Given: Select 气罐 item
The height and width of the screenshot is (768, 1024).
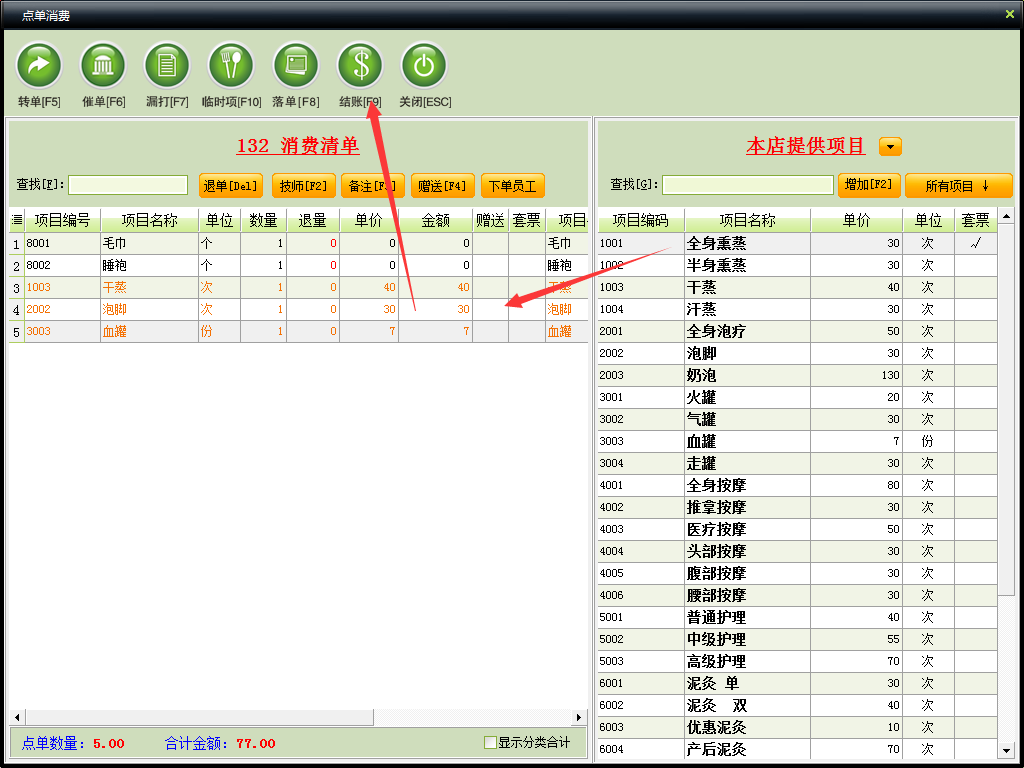Looking at the screenshot, I should (797, 419).
